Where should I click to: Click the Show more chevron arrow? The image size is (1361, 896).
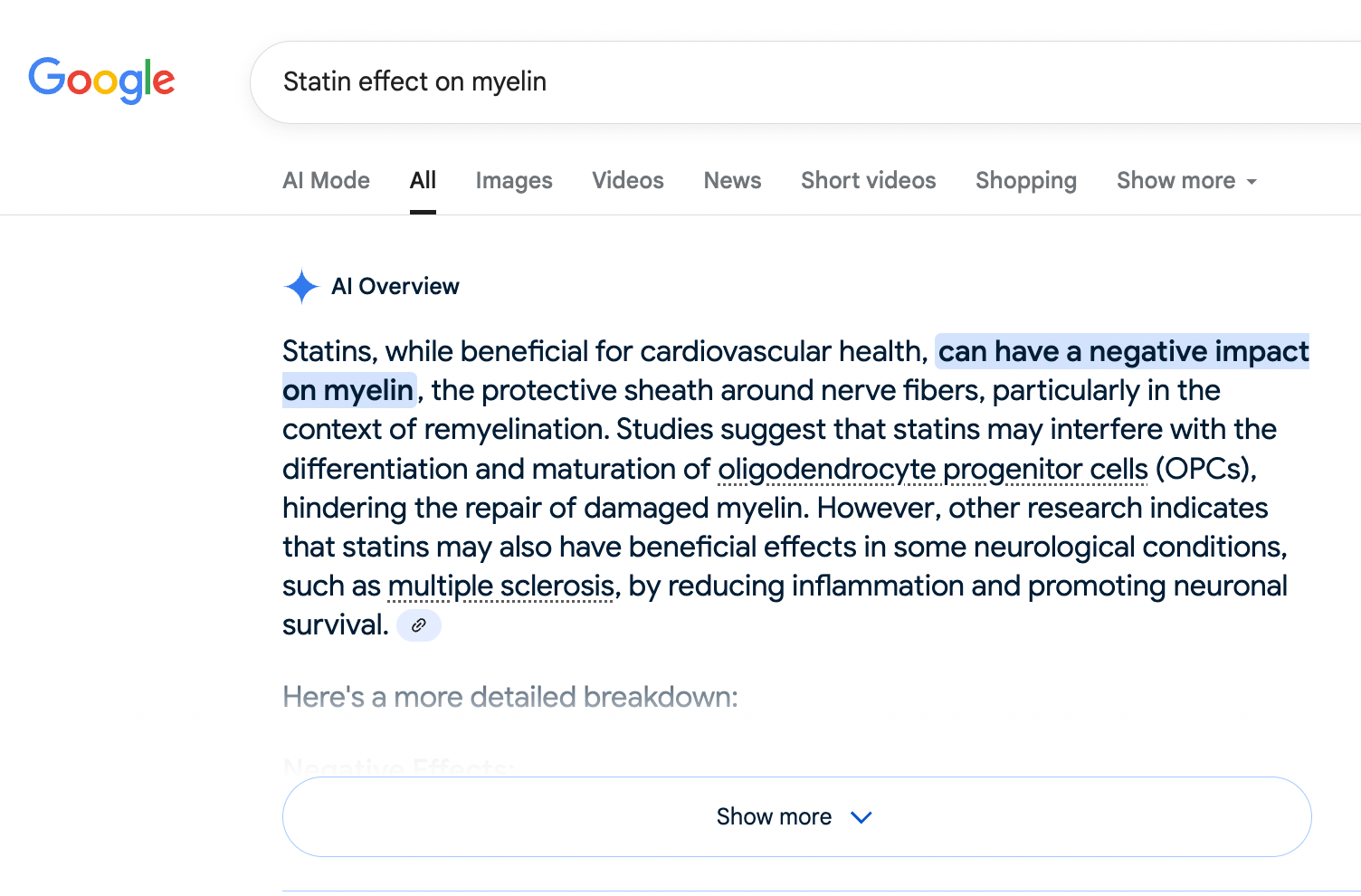pyautogui.click(x=861, y=817)
